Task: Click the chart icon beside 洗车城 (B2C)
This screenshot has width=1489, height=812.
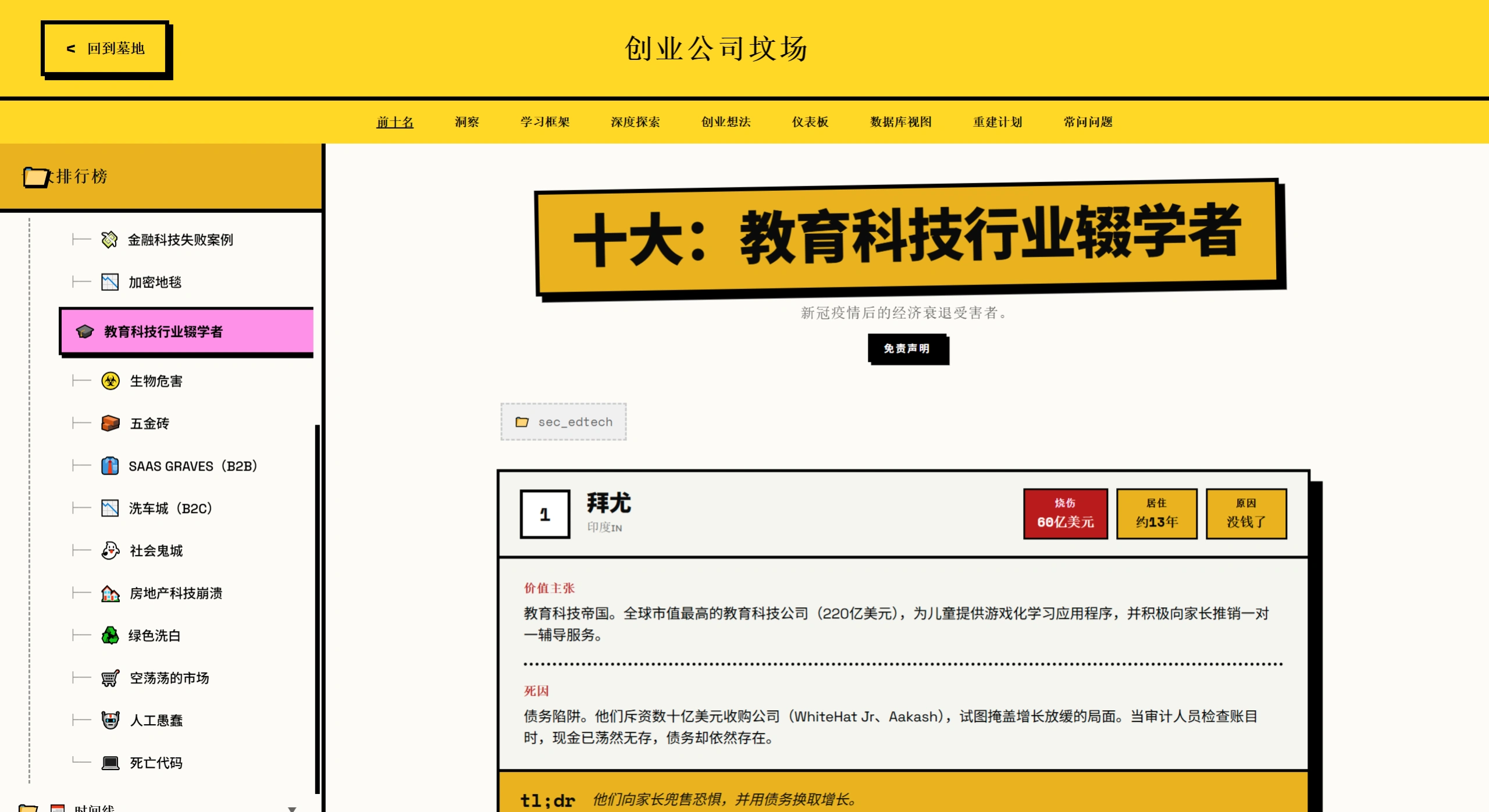Action: [x=109, y=508]
